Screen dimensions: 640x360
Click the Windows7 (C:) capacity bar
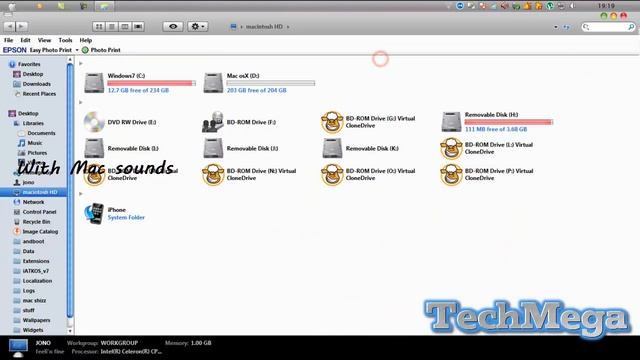click(x=151, y=83)
